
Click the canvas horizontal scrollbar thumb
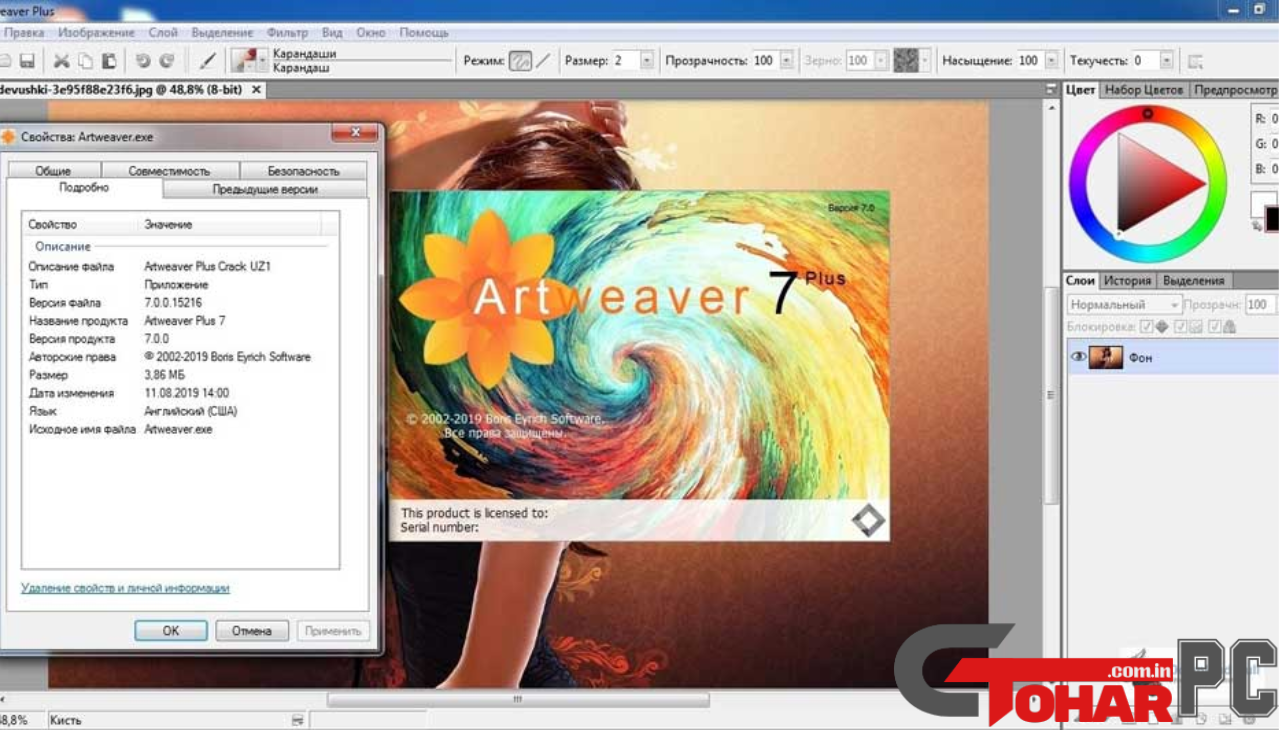point(517,700)
